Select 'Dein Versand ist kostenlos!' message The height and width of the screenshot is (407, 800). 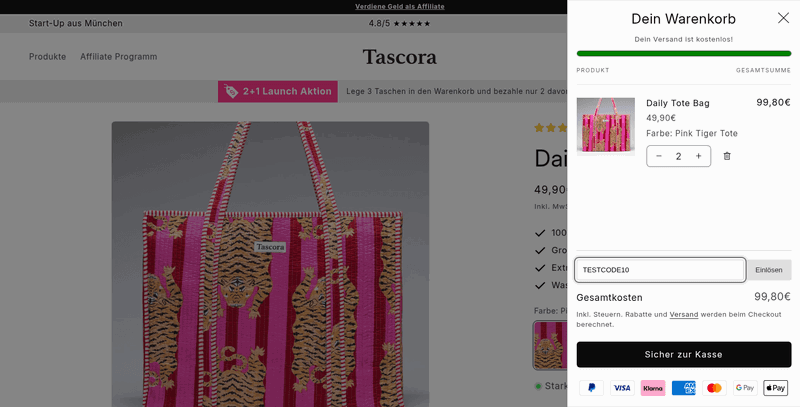[x=684, y=39]
